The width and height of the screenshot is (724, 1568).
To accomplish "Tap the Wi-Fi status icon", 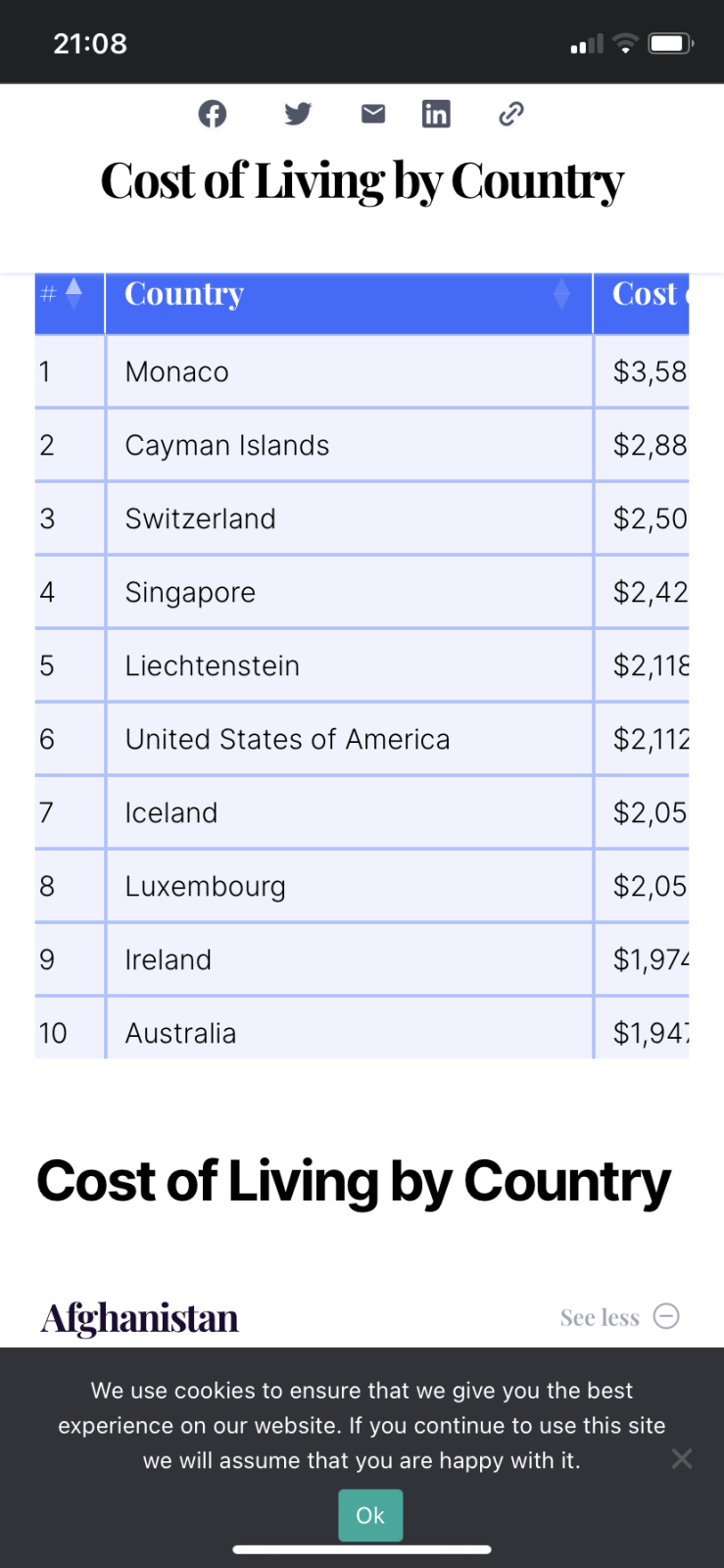I will (624, 43).
